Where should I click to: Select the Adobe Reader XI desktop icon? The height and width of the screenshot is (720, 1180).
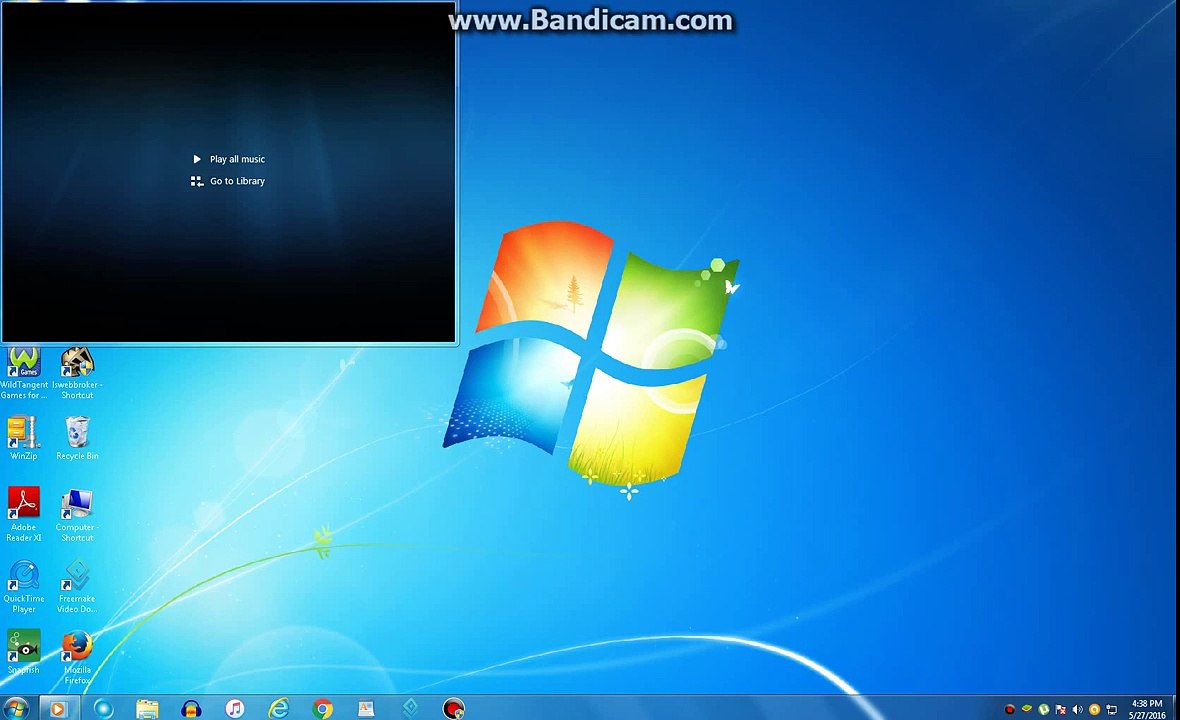[x=23, y=515]
